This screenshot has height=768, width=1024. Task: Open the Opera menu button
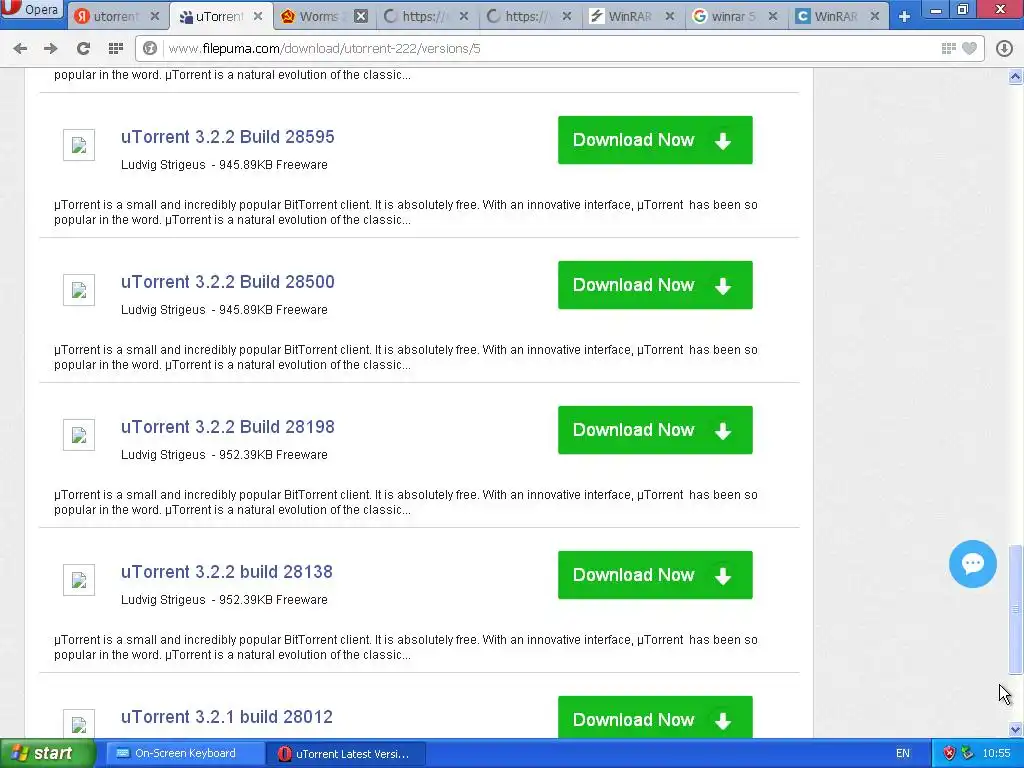coord(33,9)
